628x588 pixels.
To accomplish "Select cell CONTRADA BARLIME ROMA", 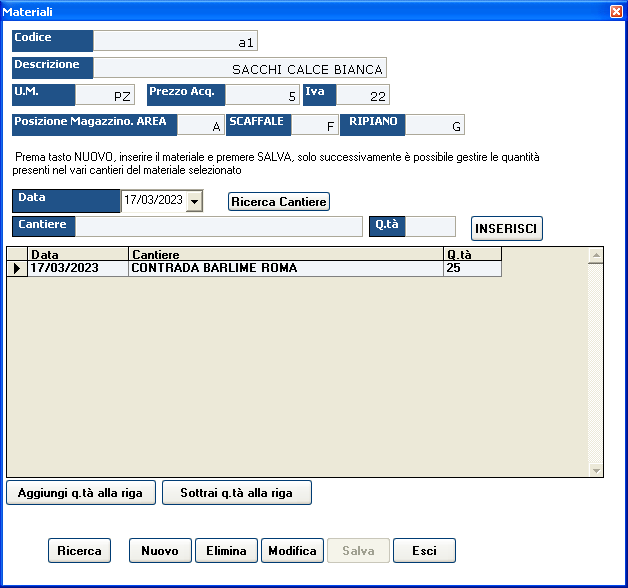I will click(286, 268).
